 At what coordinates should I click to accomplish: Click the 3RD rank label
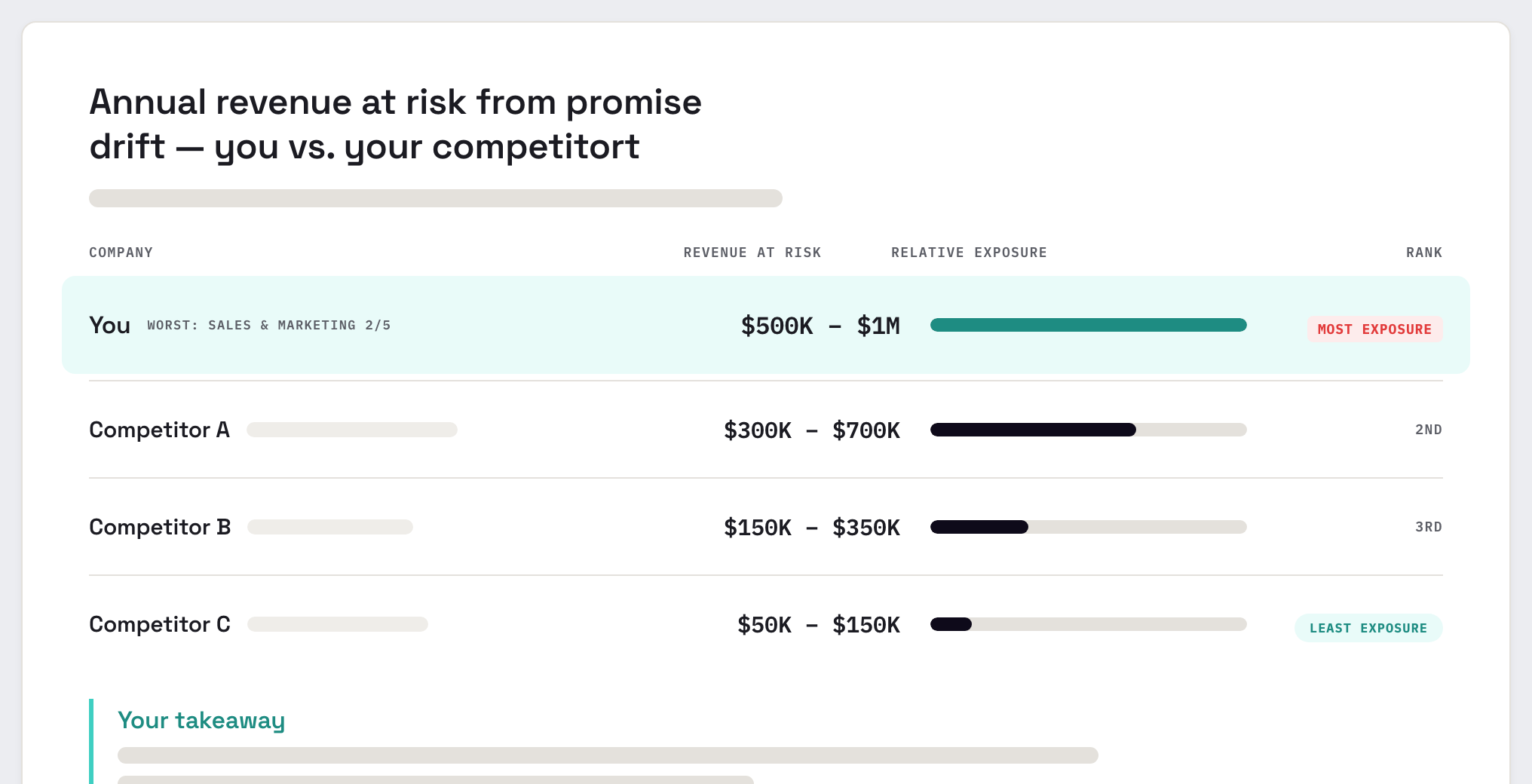(1429, 527)
